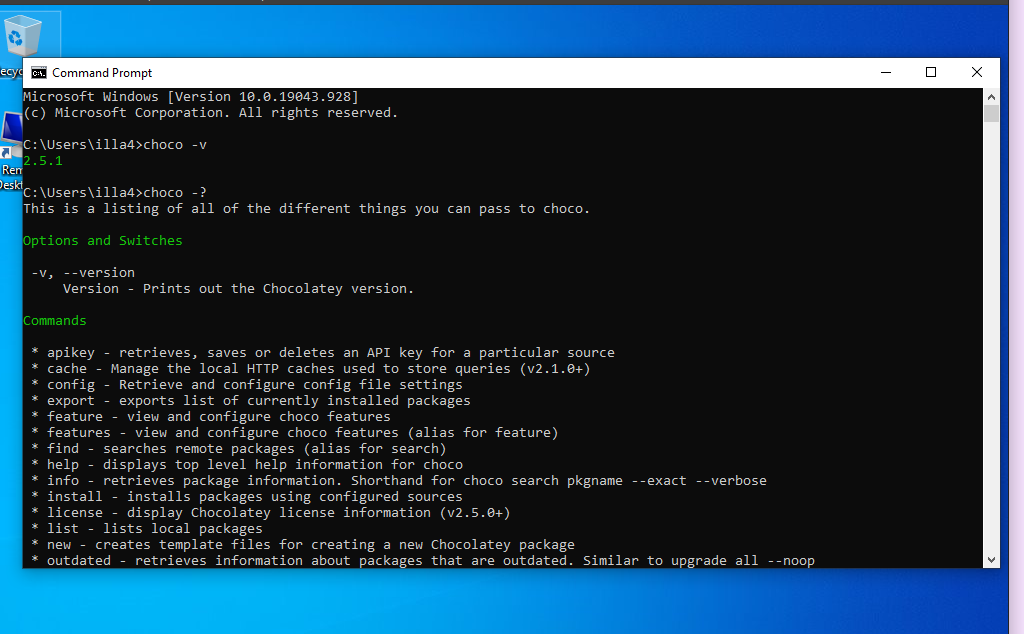
Task: Open the Command Prompt system menu icon
Action: (39, 73)
